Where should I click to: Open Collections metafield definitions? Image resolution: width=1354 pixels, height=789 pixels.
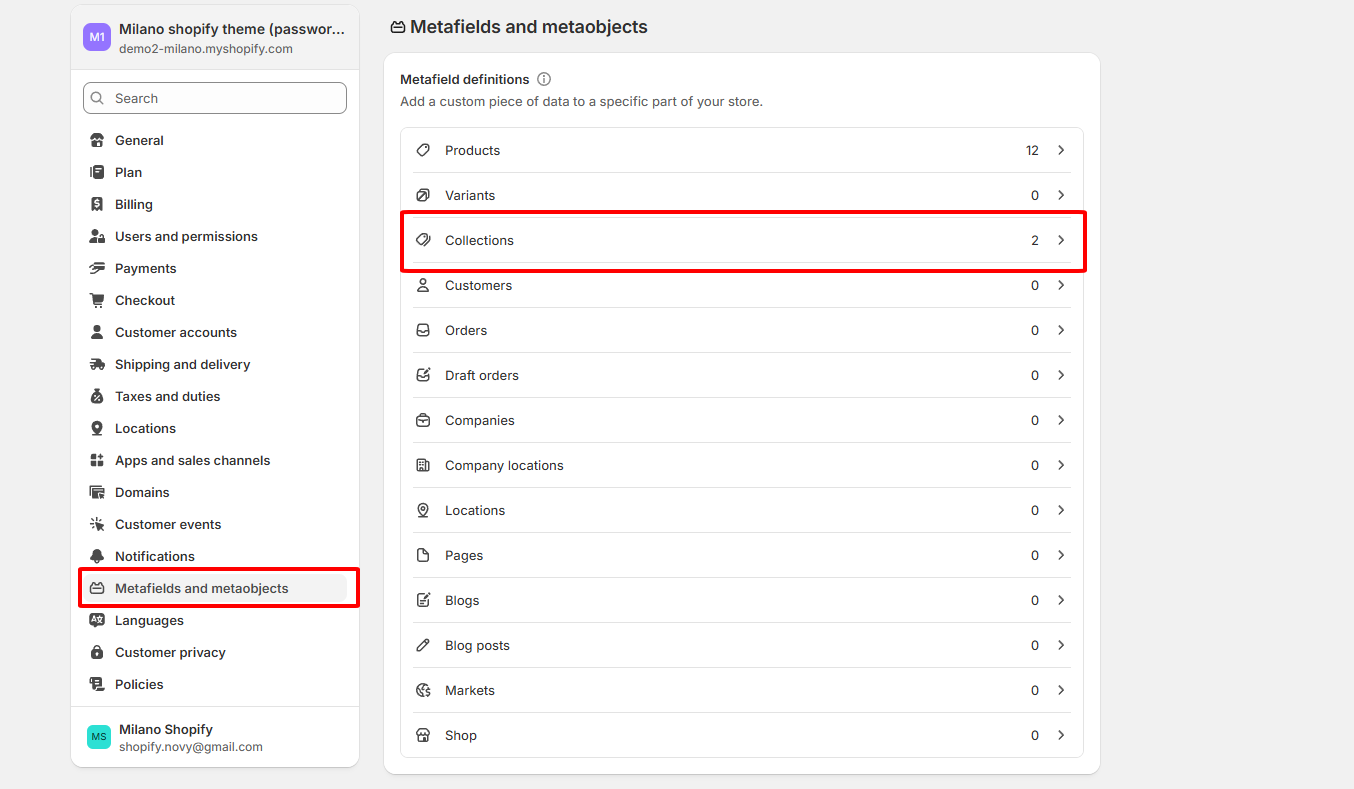(740, 240)
